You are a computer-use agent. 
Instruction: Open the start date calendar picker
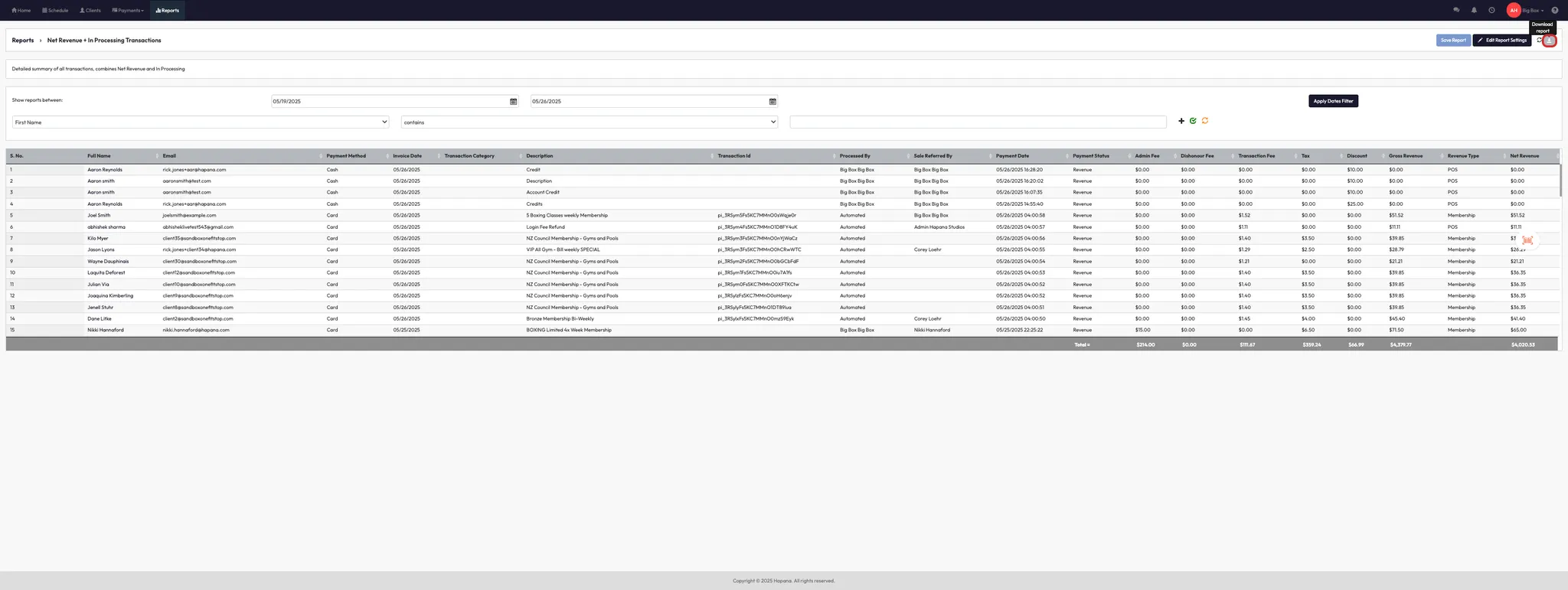click(513, 102)
